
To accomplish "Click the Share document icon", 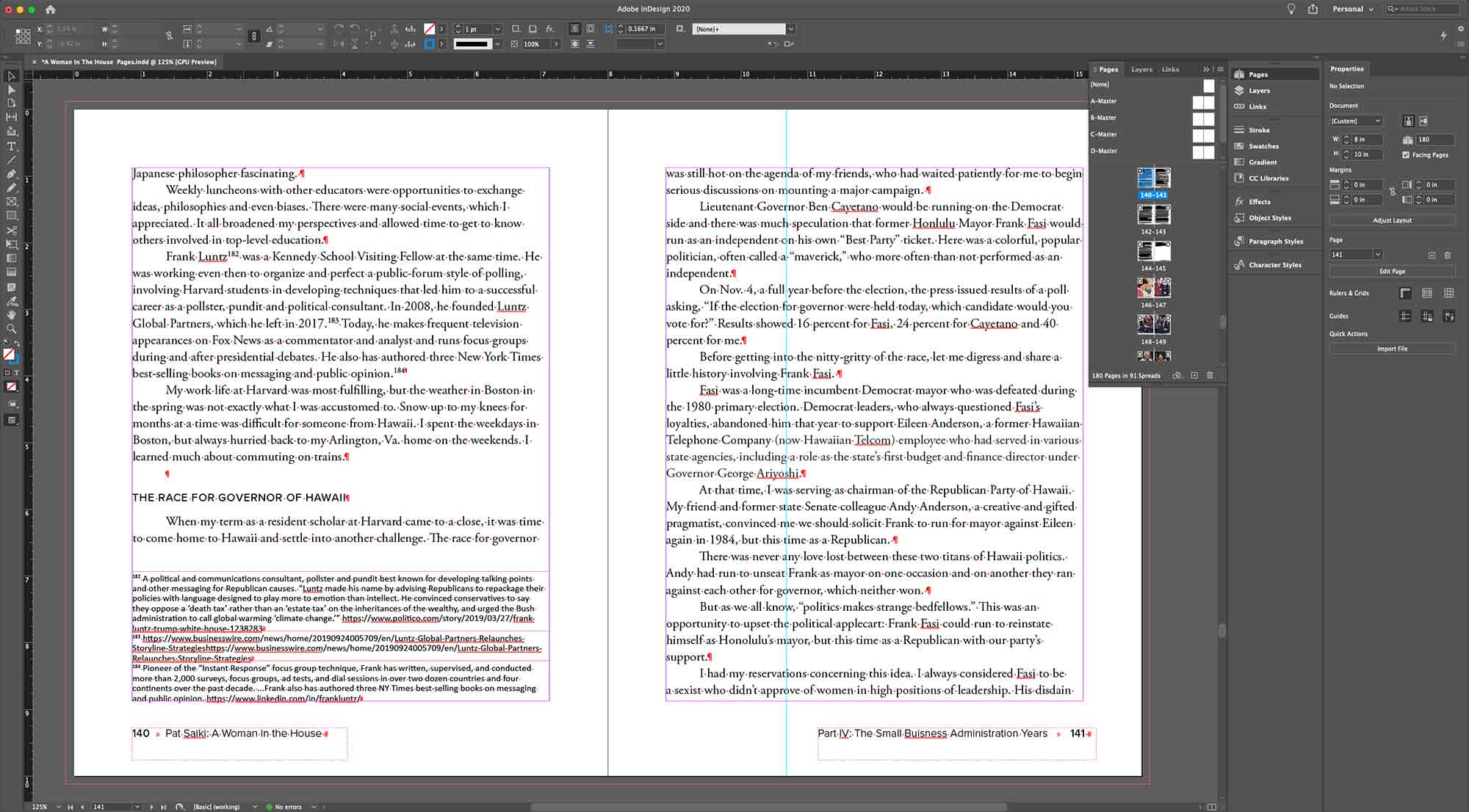I will click(x=1313, y=9).
